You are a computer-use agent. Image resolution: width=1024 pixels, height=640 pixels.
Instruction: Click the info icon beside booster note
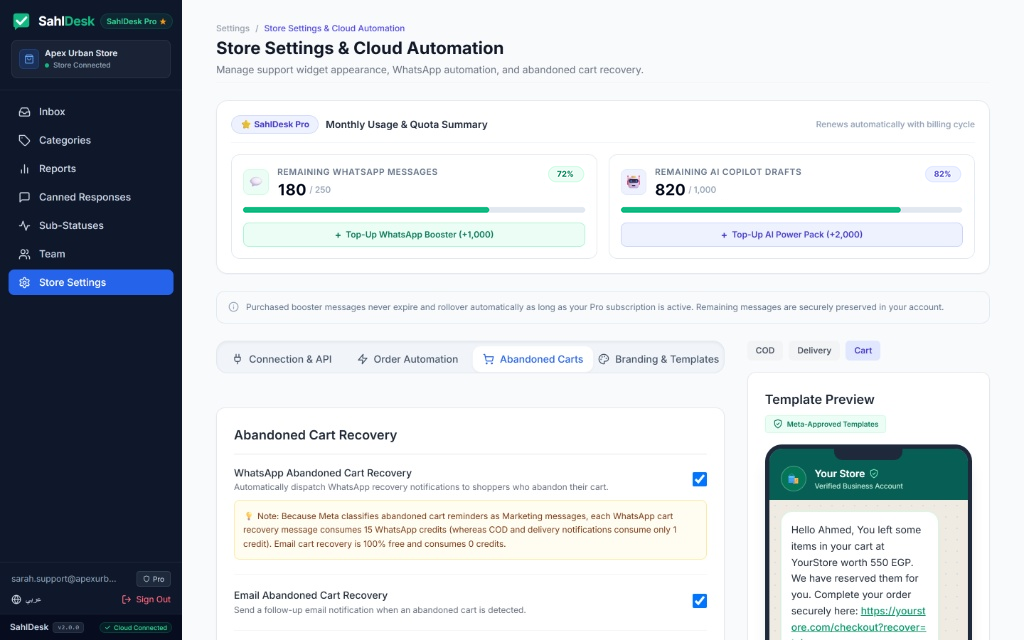point(233,307)
